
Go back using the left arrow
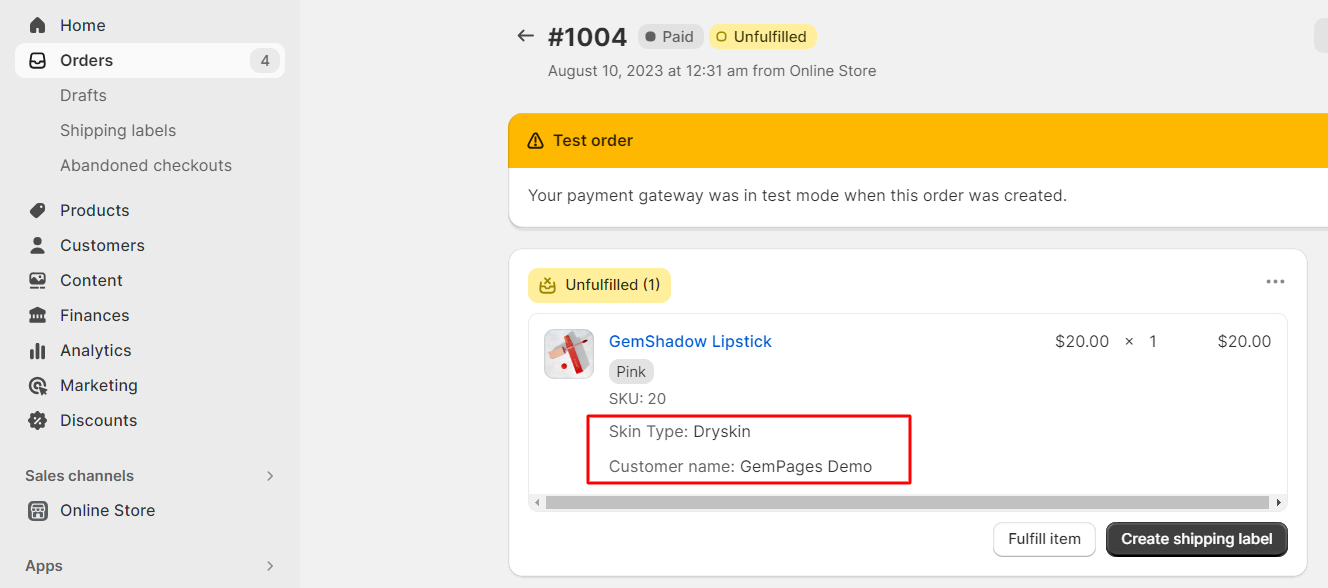525,37
